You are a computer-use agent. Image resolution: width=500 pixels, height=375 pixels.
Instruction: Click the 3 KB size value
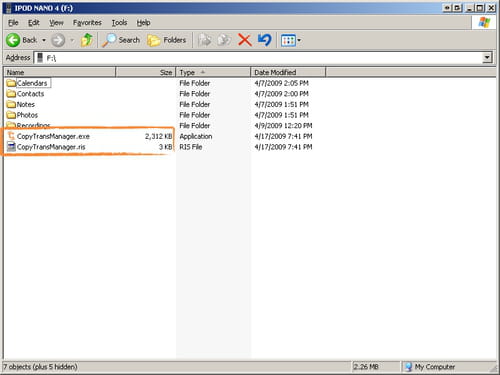pos(165,147)
